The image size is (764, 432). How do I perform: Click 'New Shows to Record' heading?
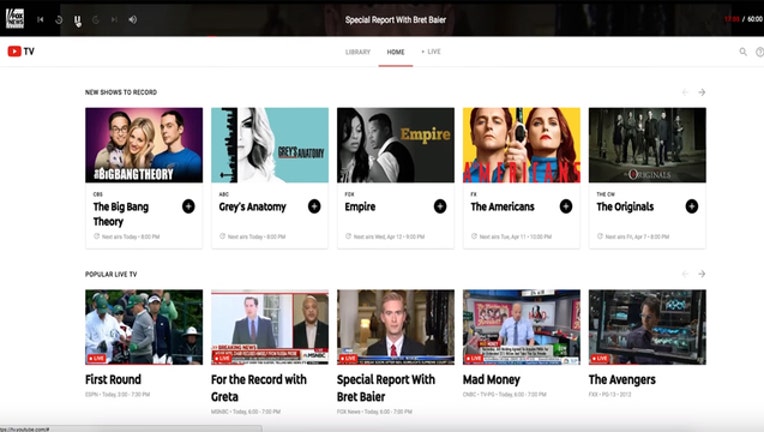pos(121,92)
